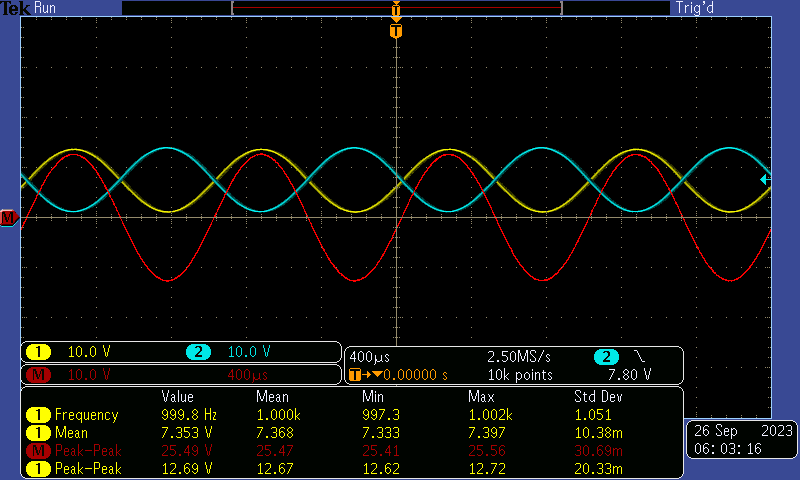Click the yellow Peak-Peak measurement label
Image resolution: width=800 pixels, height=480 pixels.
pos(88,469)
